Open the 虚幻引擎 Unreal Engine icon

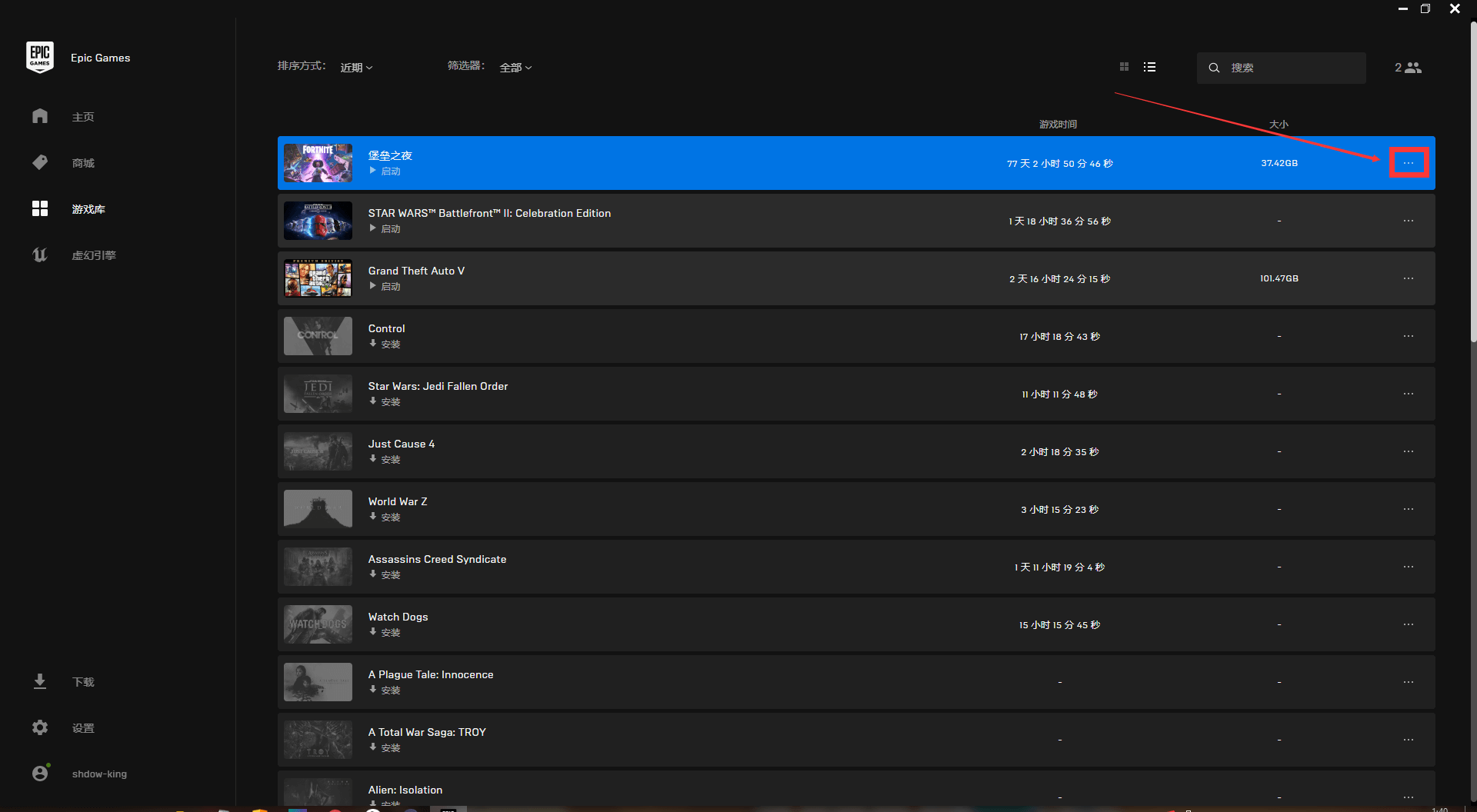pyautogui.click(x=40, y=255)
